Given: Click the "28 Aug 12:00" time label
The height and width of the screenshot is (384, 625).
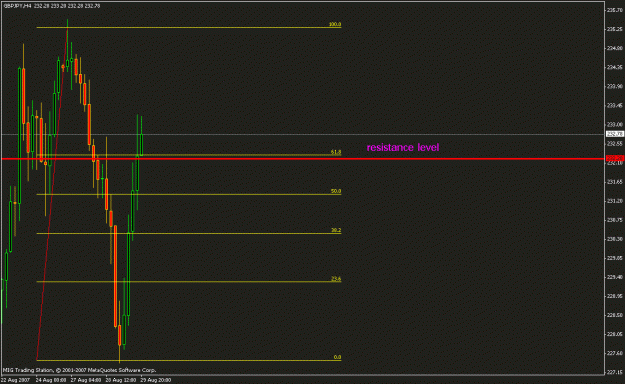Looking at the screenshot, I should coord(121,380).
